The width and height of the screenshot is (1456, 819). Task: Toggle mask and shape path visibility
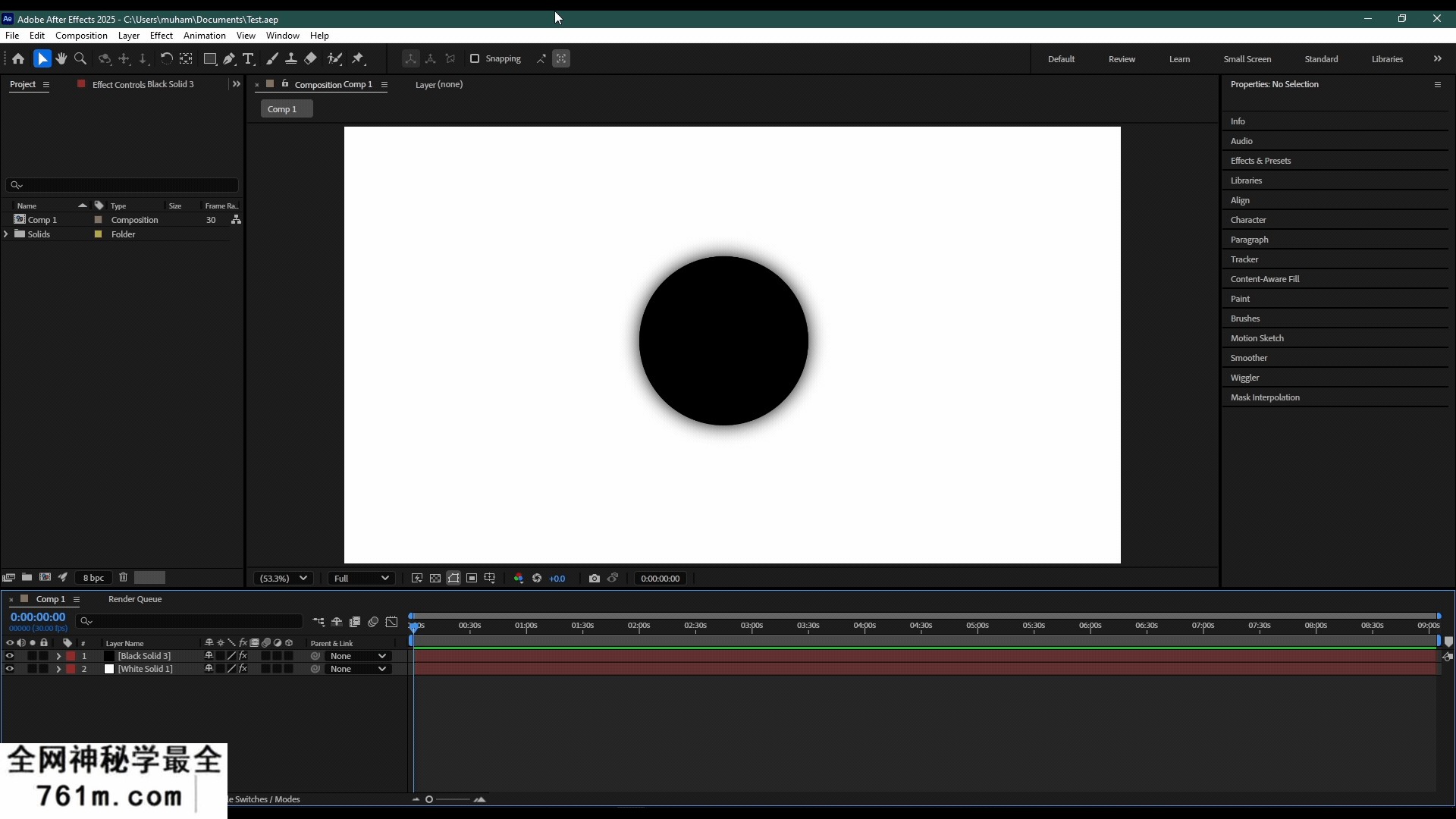click(x=453, y=578)
